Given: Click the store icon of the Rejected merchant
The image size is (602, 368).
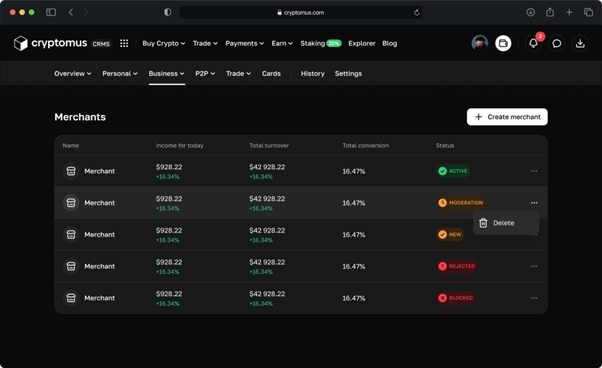Looking at the screenshot, I should point(71,266).
